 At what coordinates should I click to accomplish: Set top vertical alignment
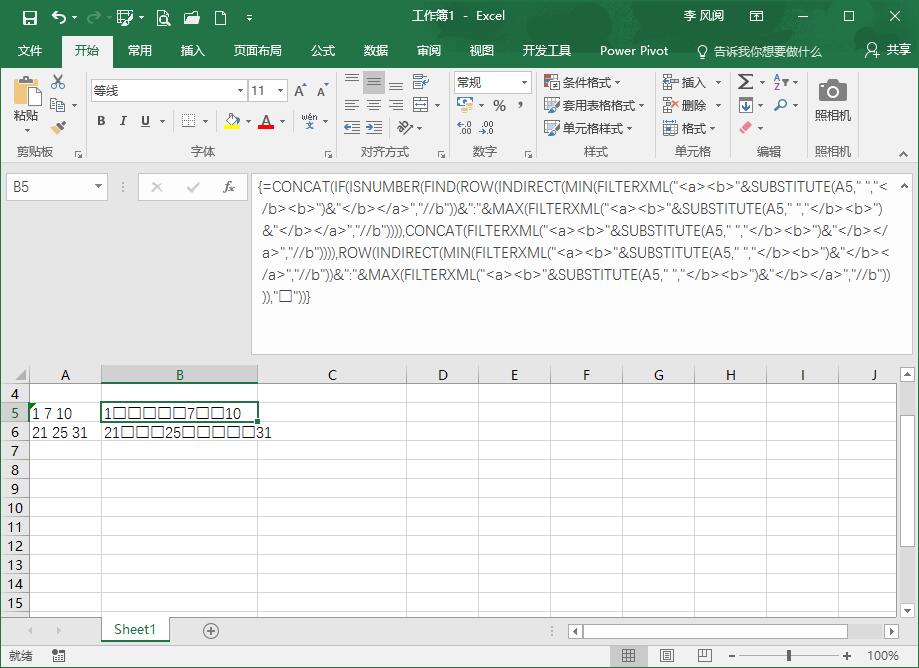coord(352,81)
